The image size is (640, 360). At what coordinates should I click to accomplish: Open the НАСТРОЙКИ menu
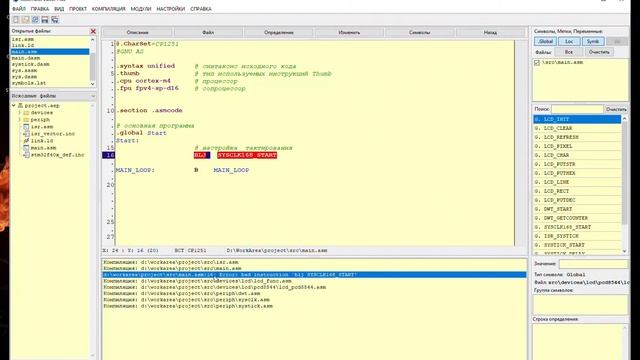(171, 9)
